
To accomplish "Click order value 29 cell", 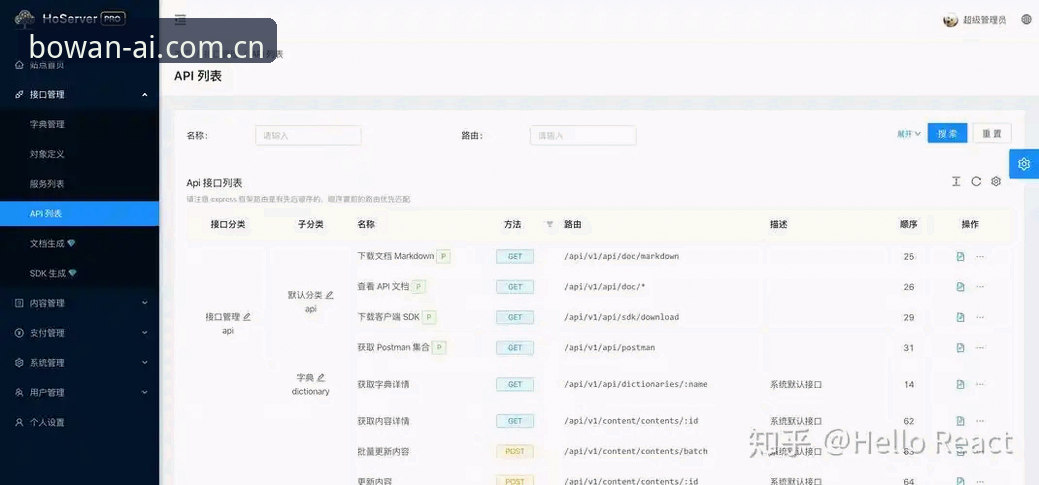I will (x=908, y=317).
